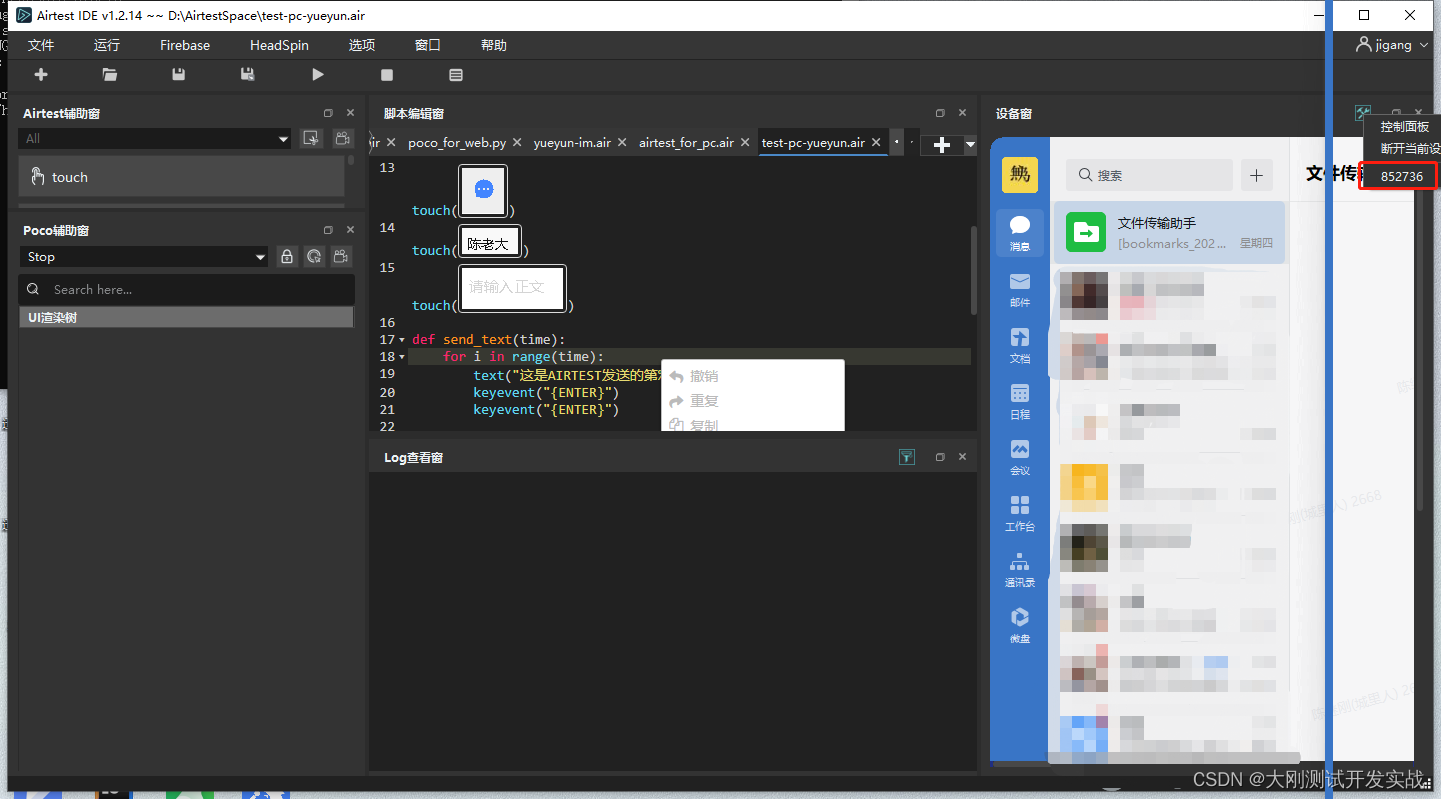
Task: Open the HeadSpin menu
Action: 279,45
